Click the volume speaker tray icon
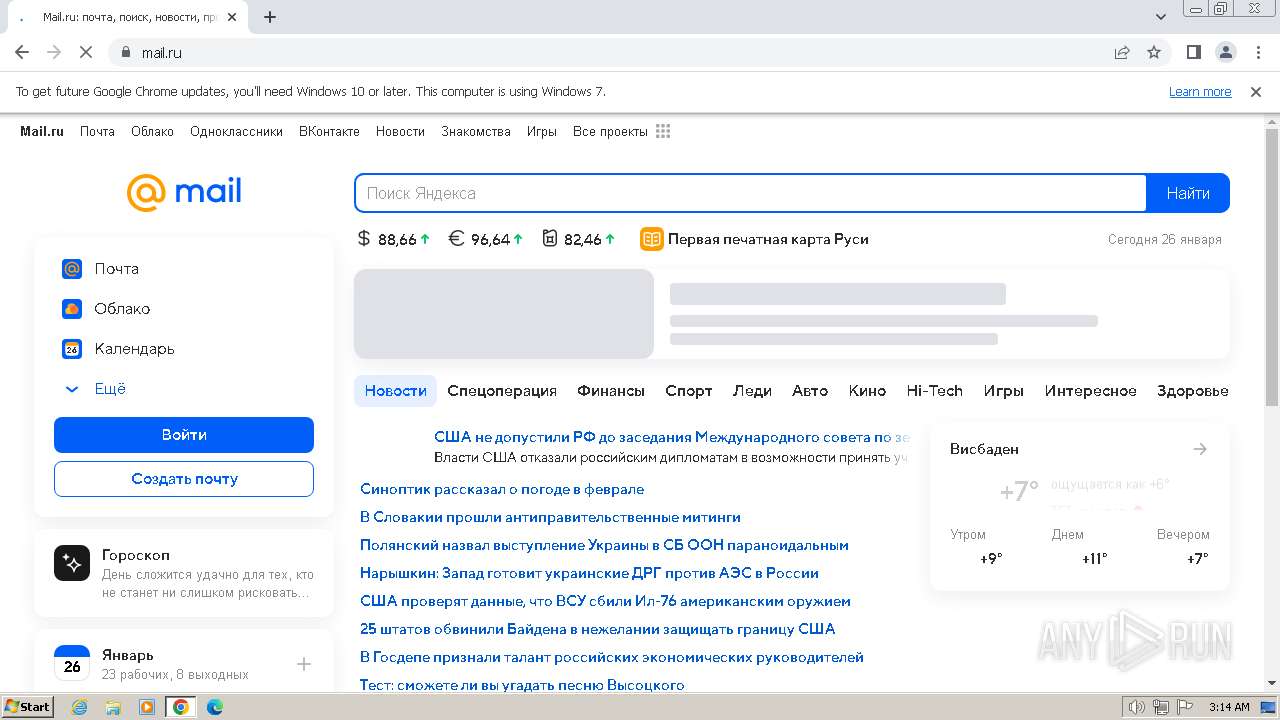 1137,707
